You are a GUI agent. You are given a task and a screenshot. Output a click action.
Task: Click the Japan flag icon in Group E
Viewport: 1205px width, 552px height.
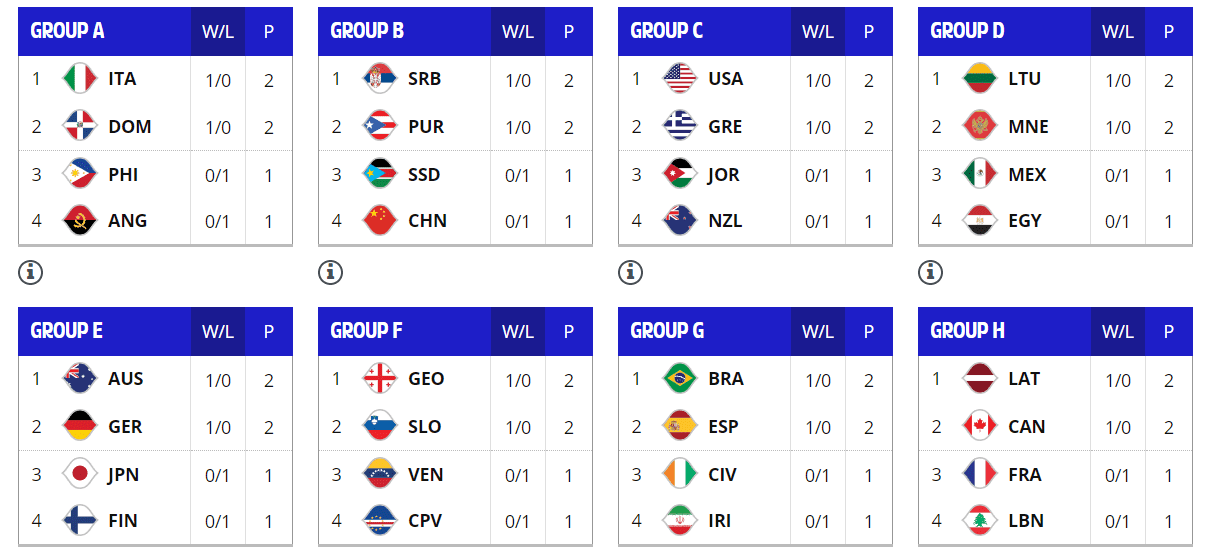pyautogui.click(x=79, y=474)
